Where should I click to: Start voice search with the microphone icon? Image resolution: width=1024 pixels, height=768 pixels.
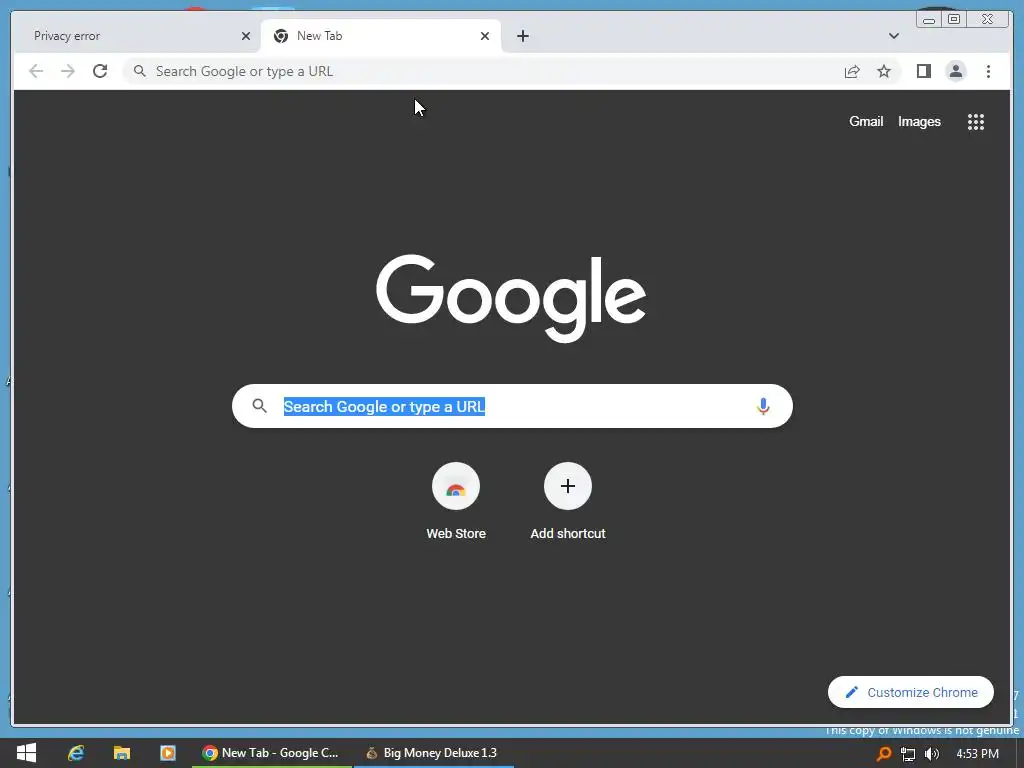tap(763, 406)
